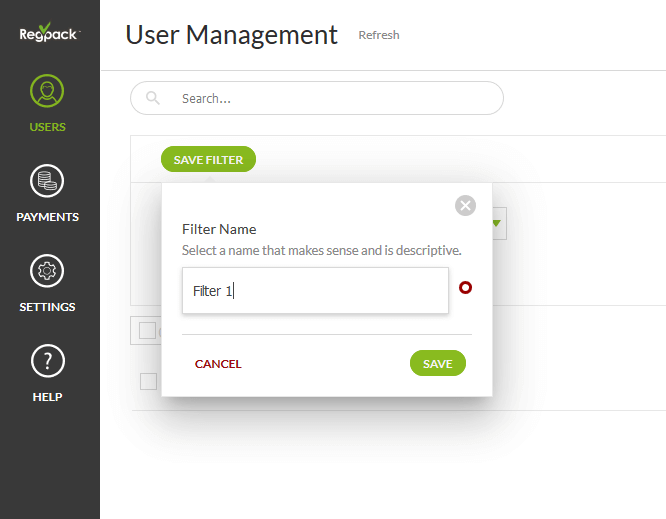Click Save in the filter dialog
Viewport: 666px width, 519px height.
pyautogui.click(x=437, y=364)
